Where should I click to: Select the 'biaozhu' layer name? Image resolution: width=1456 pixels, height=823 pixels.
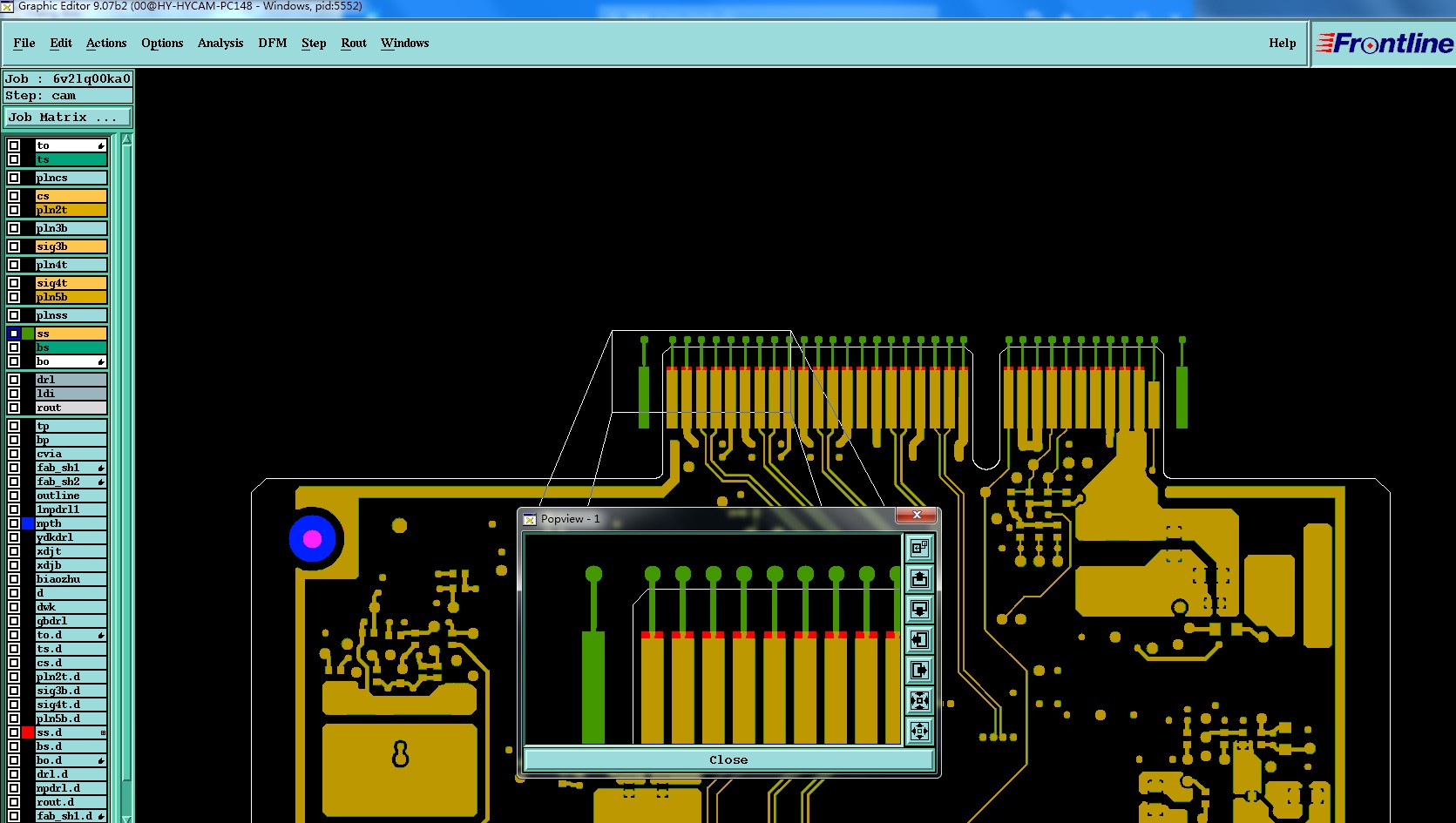(71, 579)
